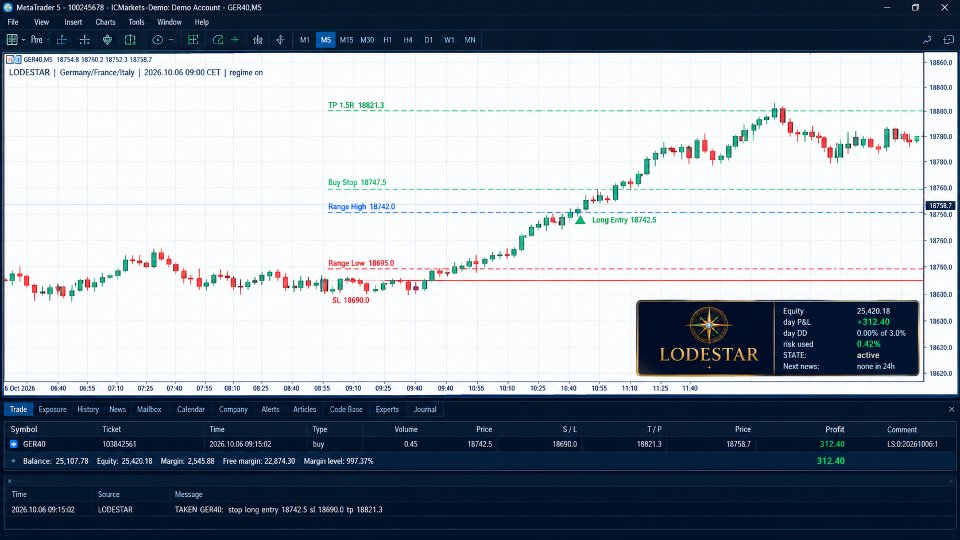Click the LODESTAR compass logo

[709, 325]
